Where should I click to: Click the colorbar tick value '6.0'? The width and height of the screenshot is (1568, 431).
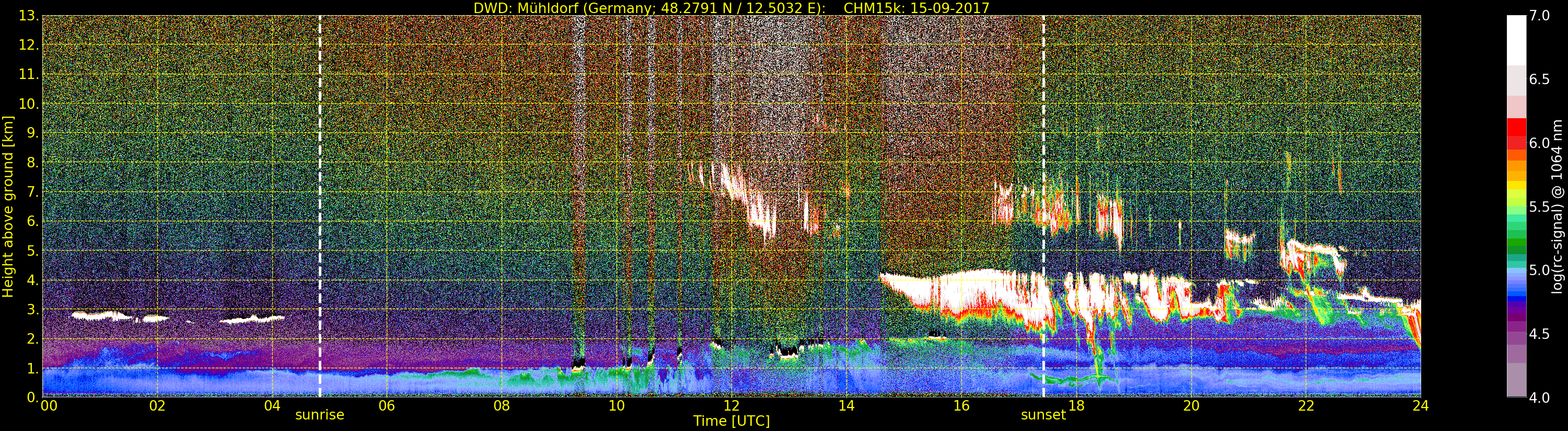(x=1539, y=143)
